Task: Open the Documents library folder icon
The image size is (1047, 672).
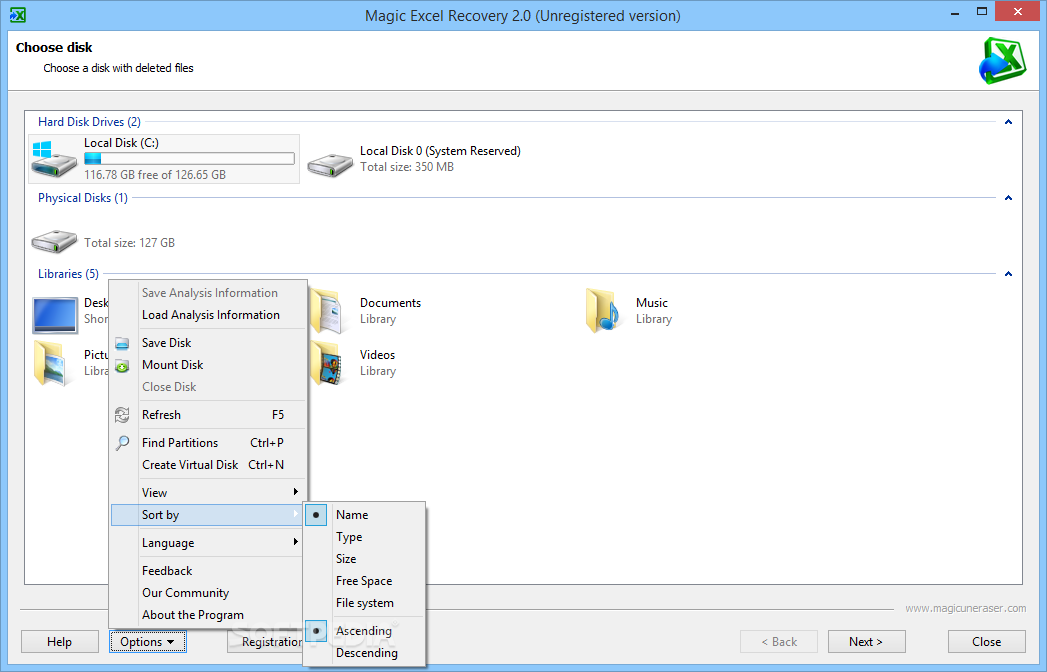Action: (327, 311)
